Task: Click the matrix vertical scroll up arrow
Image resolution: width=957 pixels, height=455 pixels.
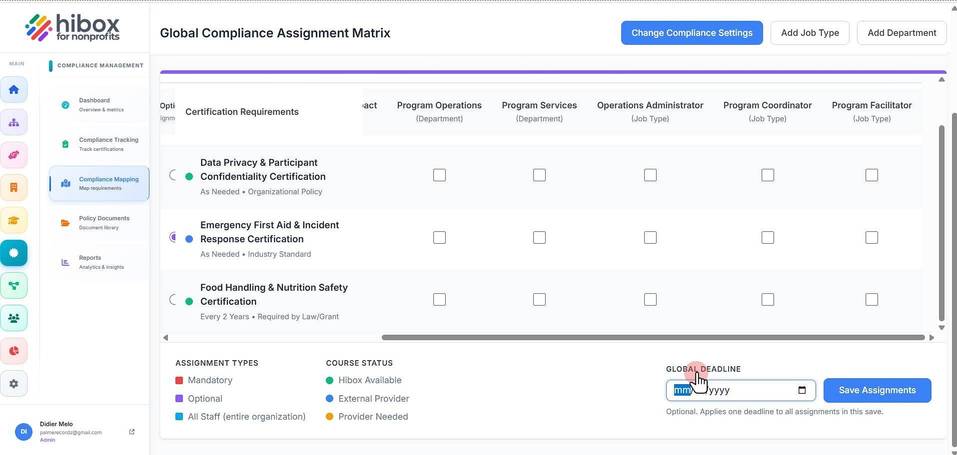Action: [x=941, y=80]
